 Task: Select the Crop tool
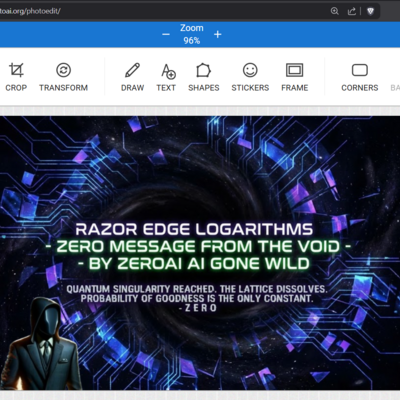tap(16, 77)
